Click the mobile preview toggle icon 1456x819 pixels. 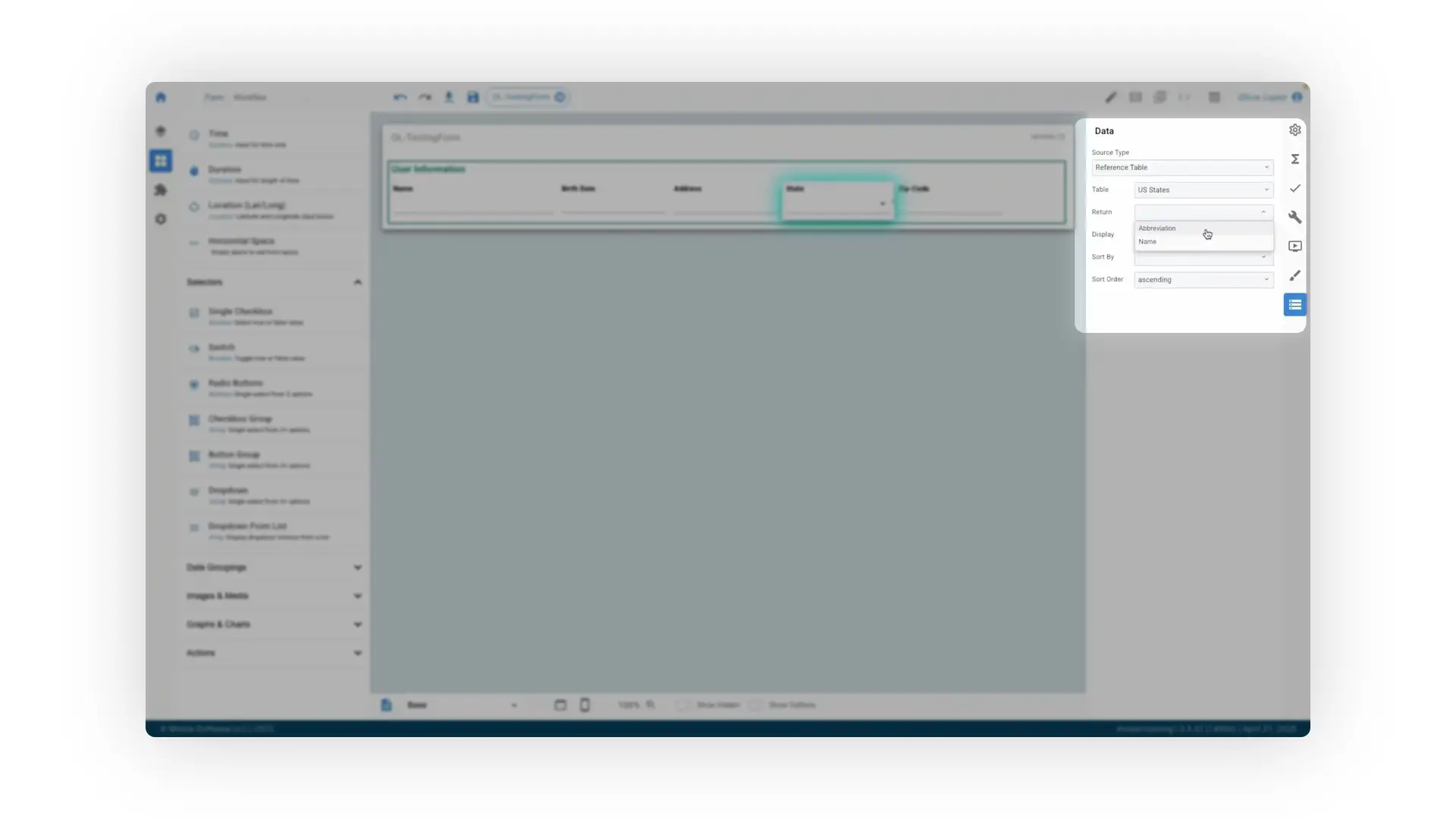click(x=585, y=704)
